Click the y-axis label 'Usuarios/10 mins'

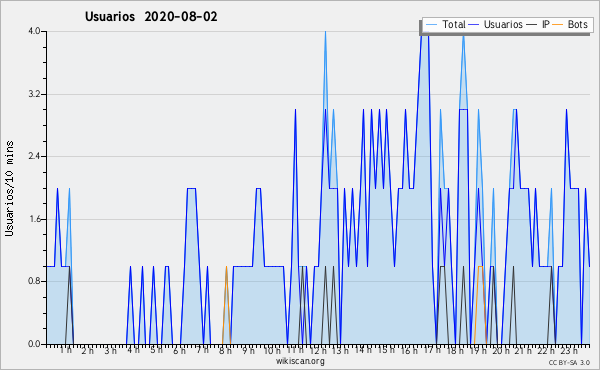[9, 189]
